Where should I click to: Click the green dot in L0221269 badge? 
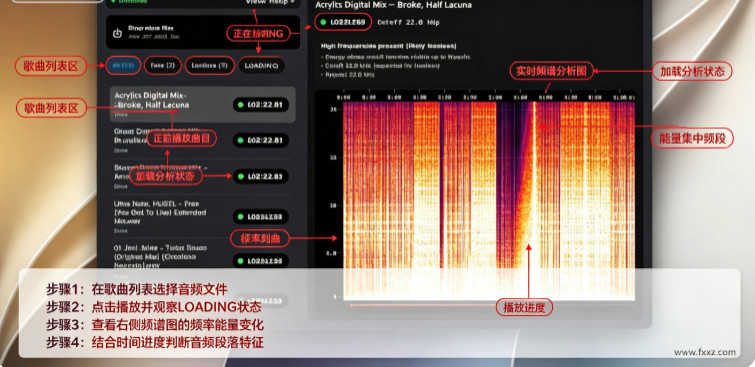(323, 22)
